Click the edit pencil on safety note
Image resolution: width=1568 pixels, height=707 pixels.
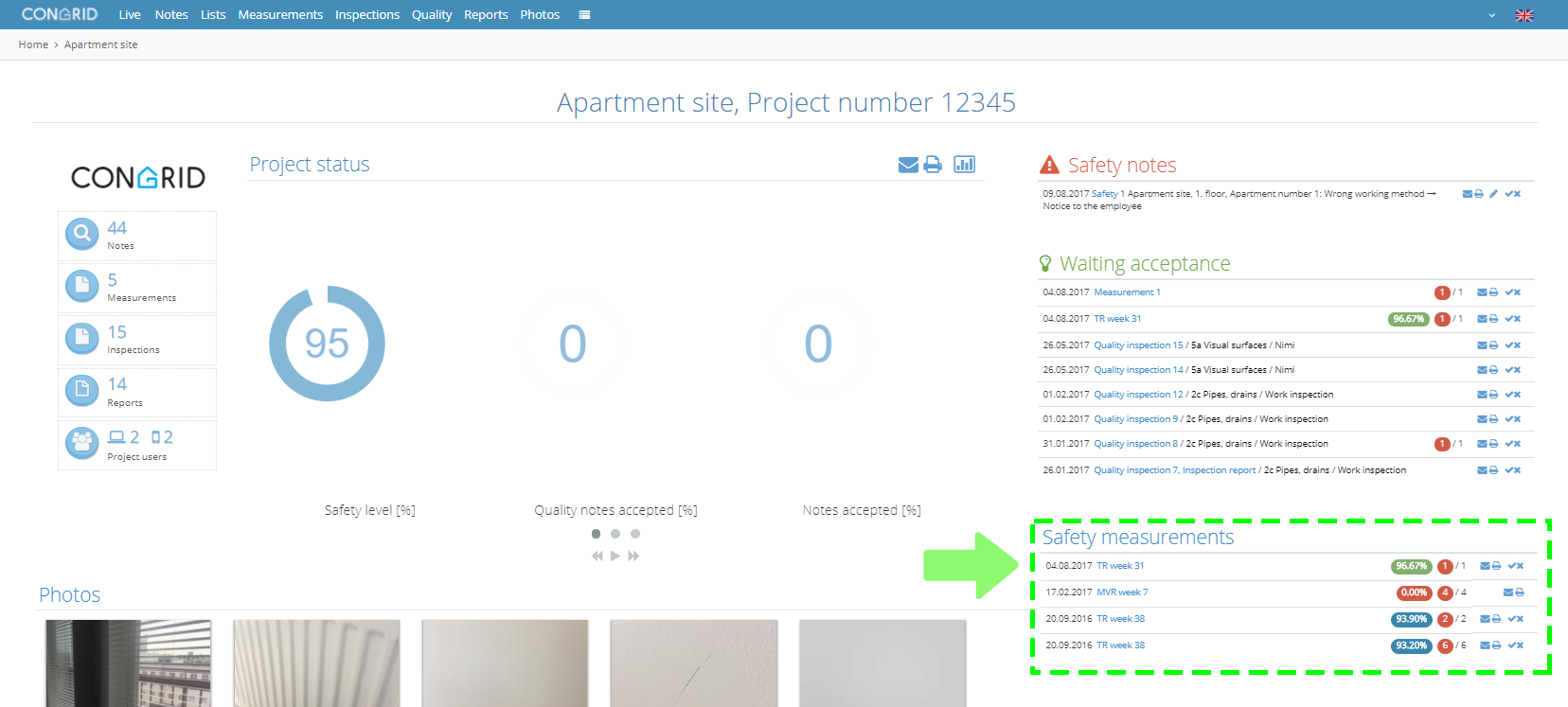[x=1493, y=194]
